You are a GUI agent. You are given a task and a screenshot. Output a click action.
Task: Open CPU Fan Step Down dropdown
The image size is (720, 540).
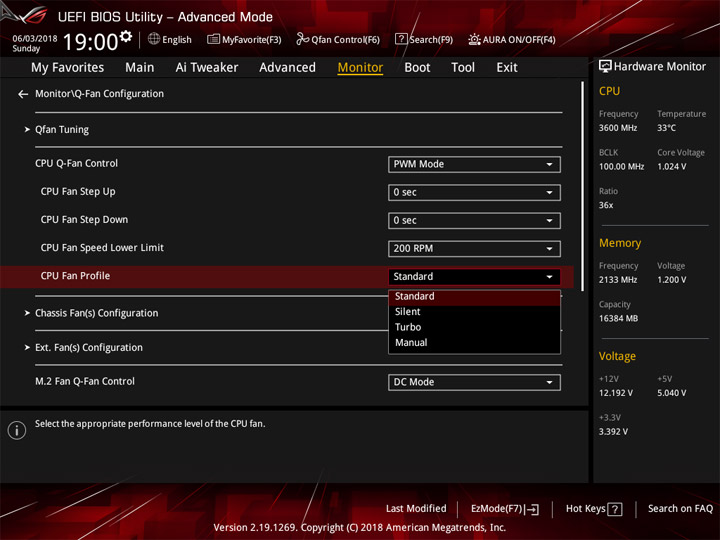[474, 220]
